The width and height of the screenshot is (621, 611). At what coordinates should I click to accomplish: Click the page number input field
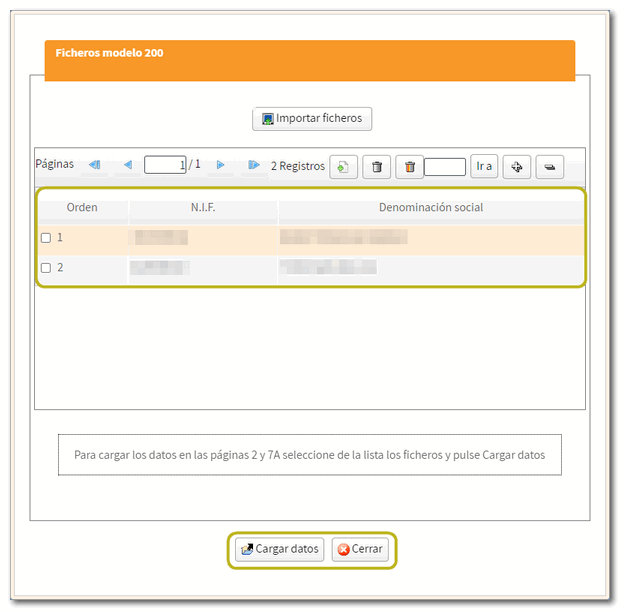point(165,165)
